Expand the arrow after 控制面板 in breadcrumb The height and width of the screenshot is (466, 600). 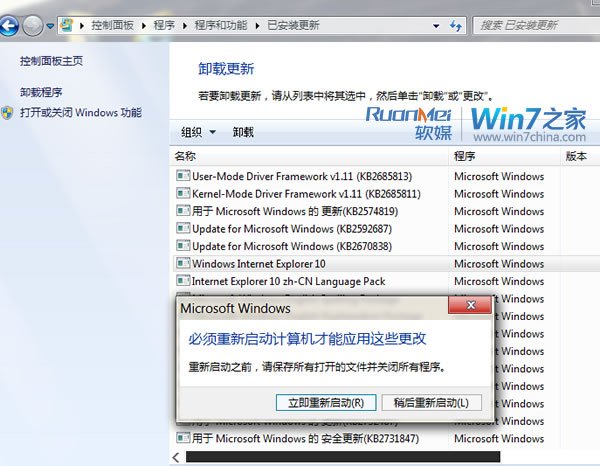(x=145, y=24)
